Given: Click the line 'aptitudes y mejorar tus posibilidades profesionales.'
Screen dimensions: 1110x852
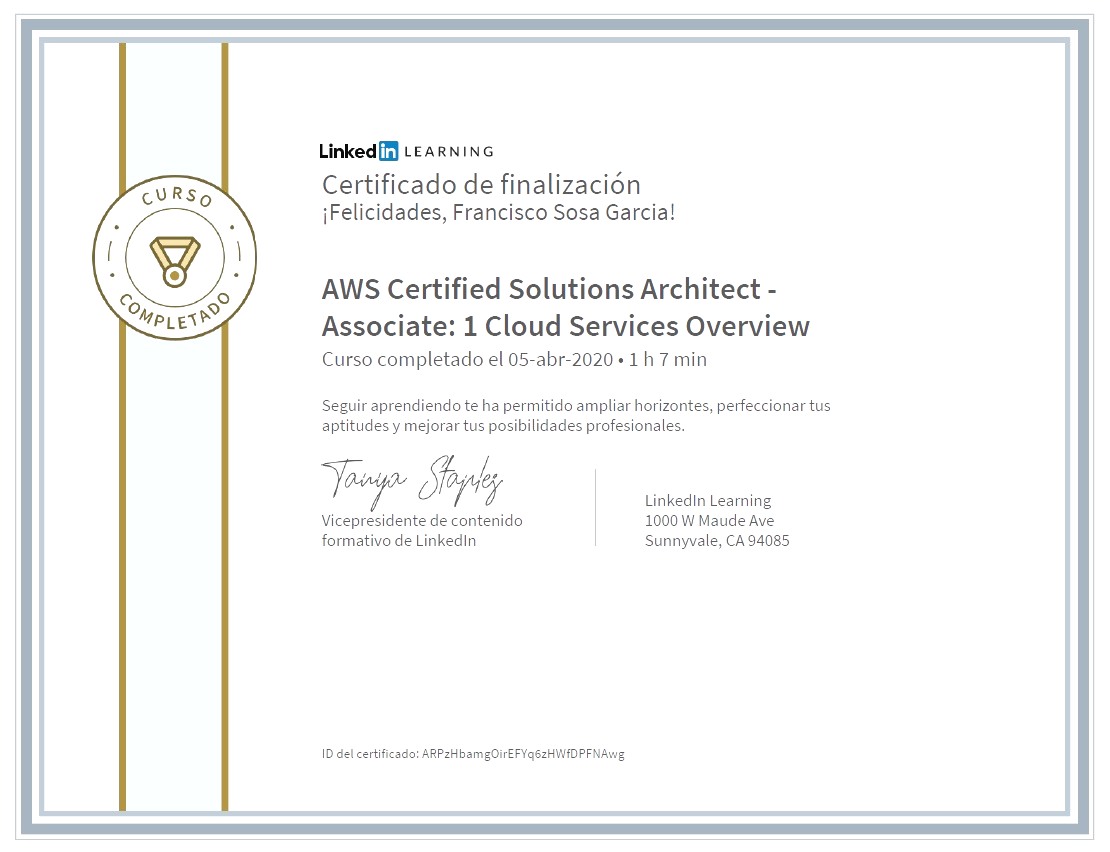Looking at the screenshot, I should 503,425.
